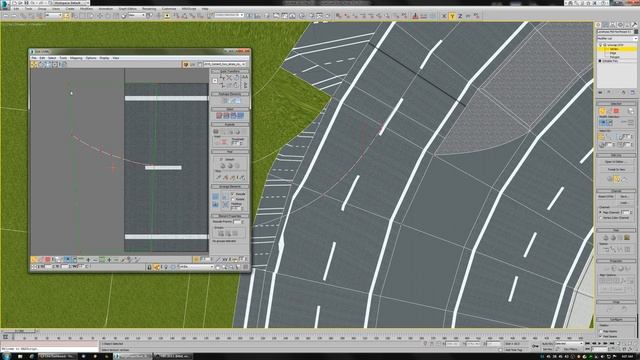The width and height of the screenshot is (640, 360).
Task: Toggle the Detach checkbox in Peel rollout
Action: pos(221,160)
